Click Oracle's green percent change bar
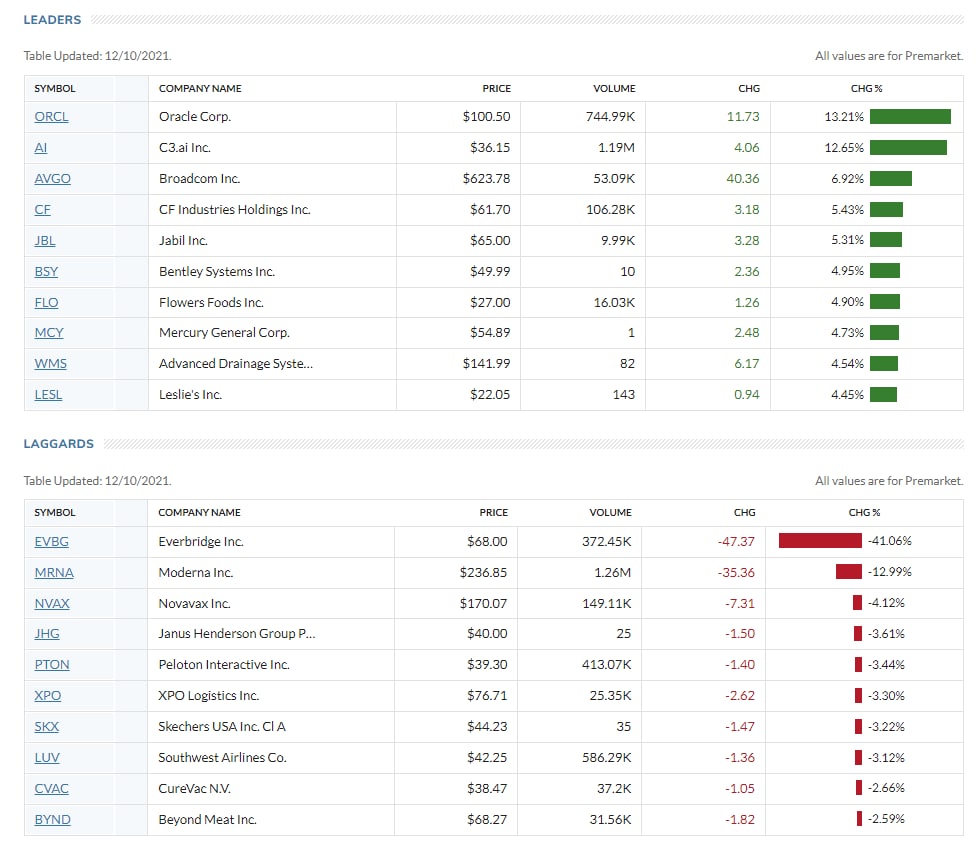 pos(910,117)
